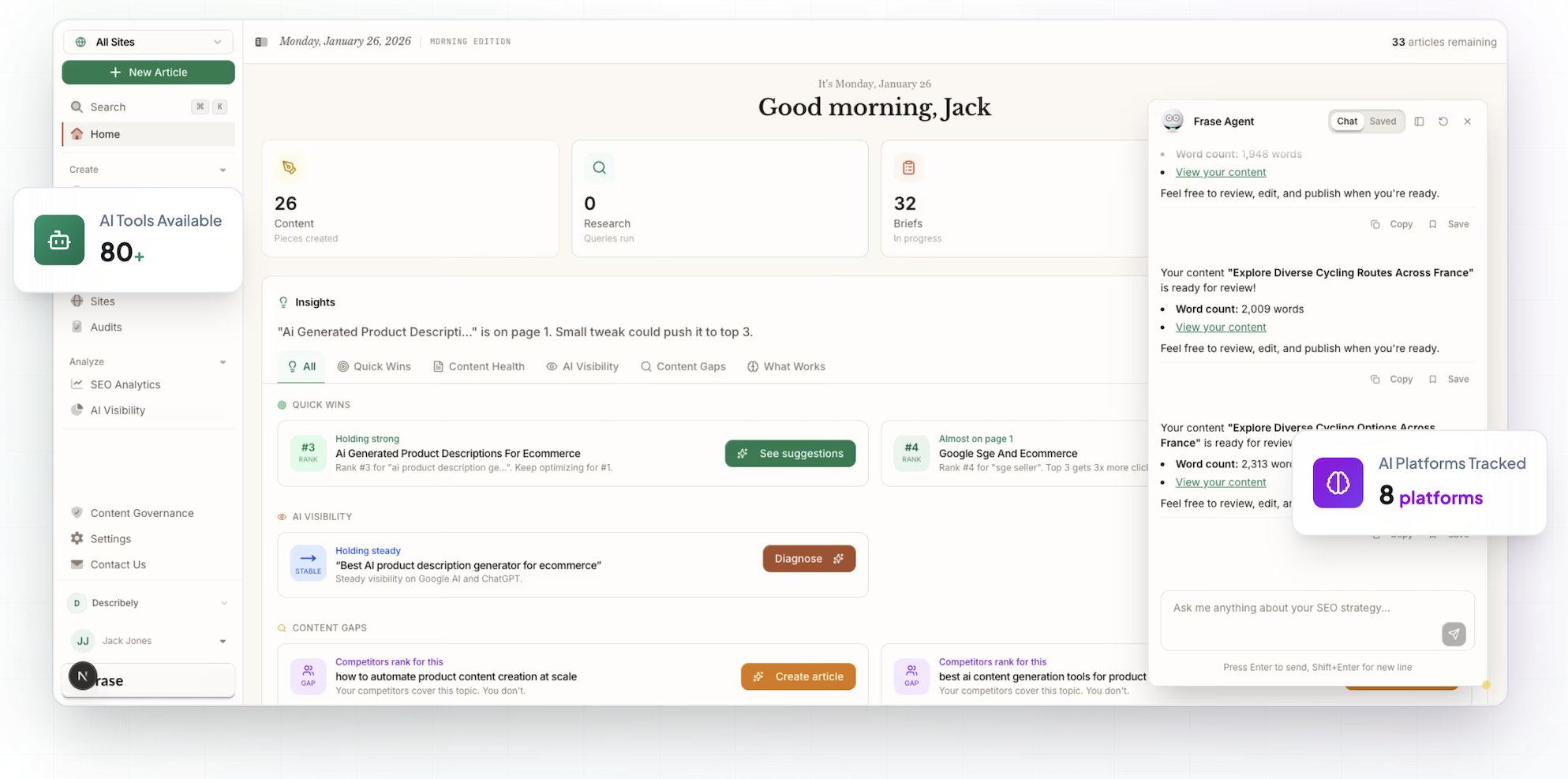Click the refresh chat icon in Frase Agent
Viewport: 1568px width, 779px height.
pos(1443,122)
